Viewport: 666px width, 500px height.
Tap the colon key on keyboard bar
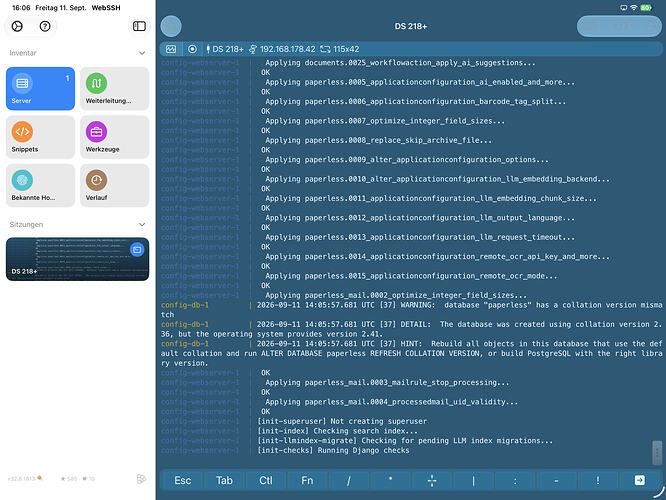(x=515, y=480)
